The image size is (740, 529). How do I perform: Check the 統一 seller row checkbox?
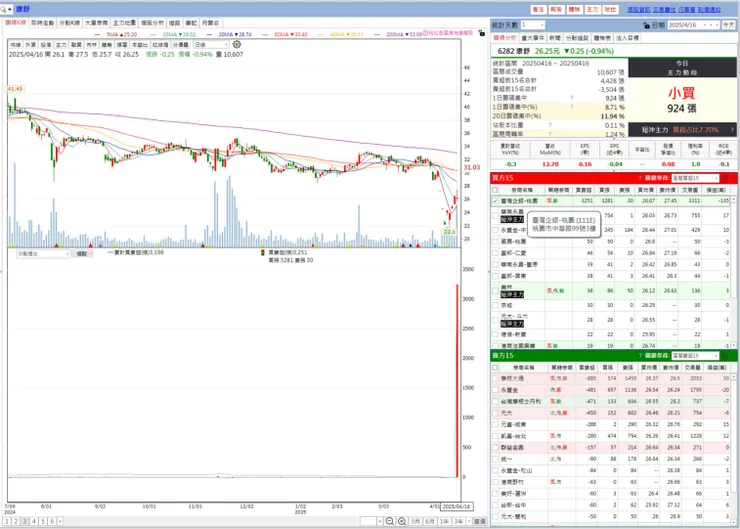pos(495,459)
